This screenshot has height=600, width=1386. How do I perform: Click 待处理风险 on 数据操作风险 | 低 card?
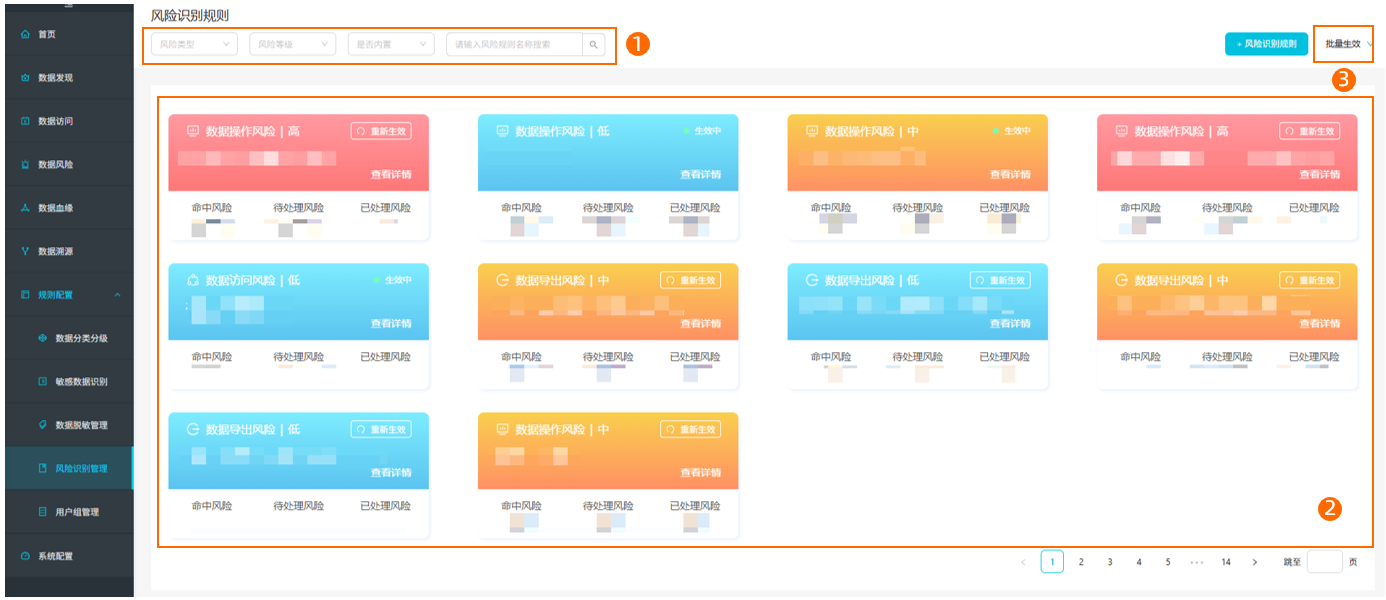click(608, 208)
